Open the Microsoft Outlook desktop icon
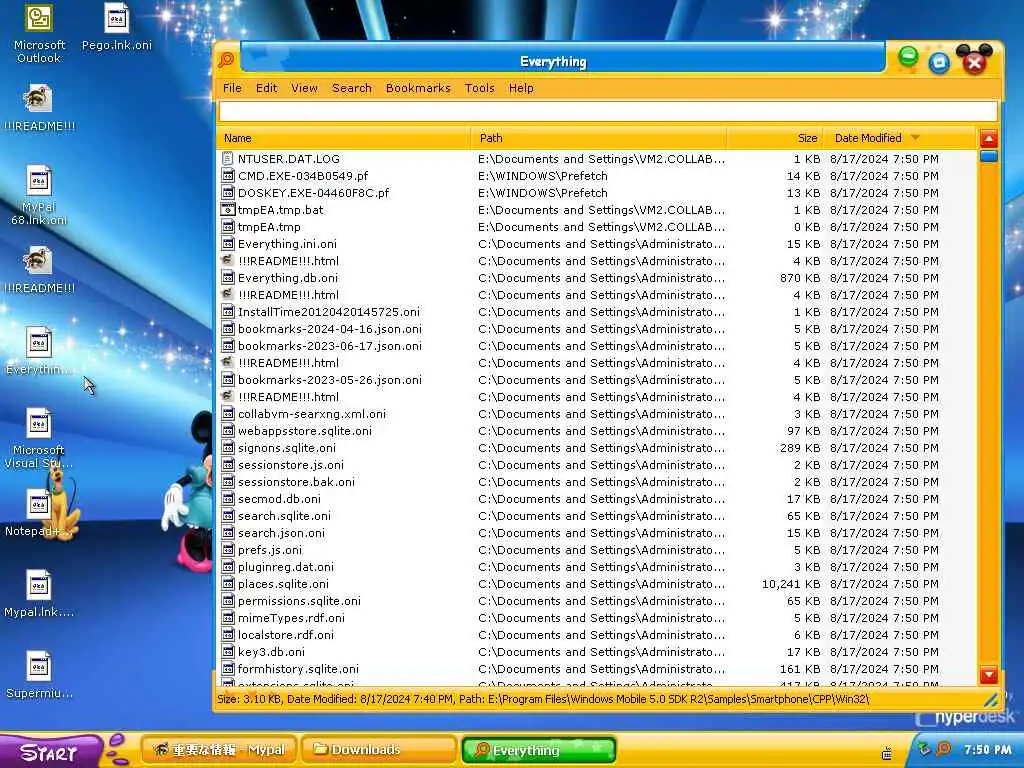 point(39,33)
